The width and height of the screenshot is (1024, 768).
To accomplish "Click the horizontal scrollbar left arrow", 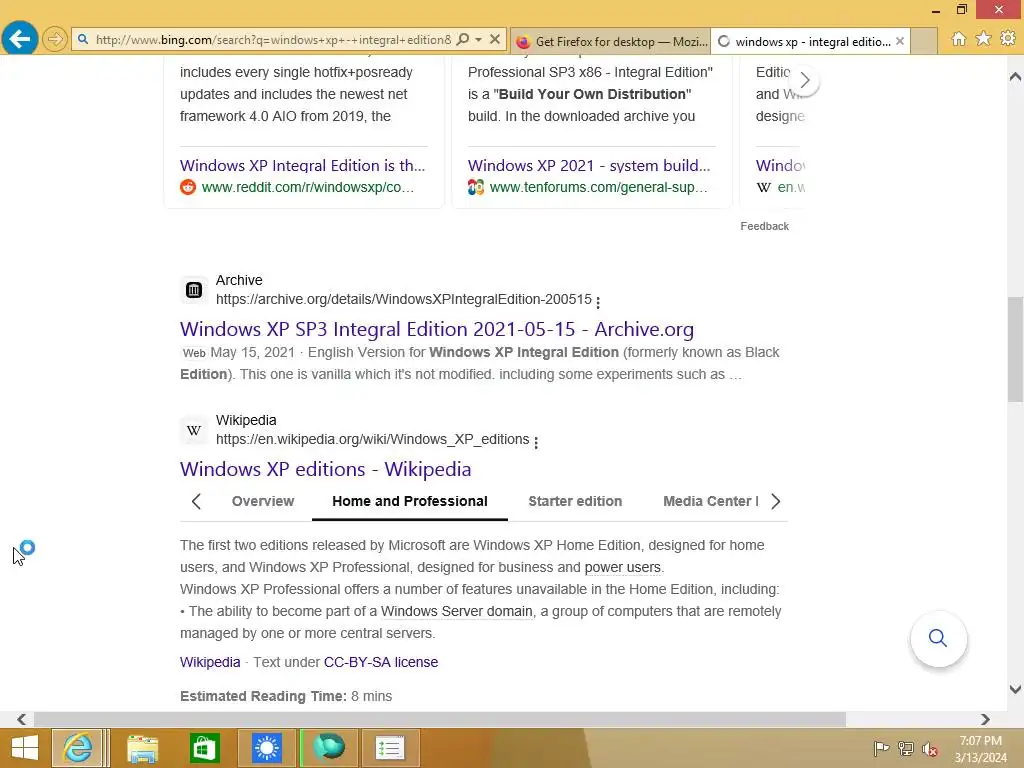I will pos(22,719).
